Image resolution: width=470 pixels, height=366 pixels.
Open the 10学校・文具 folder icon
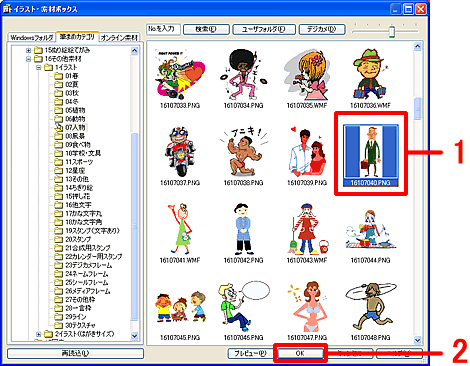[x=58, y=153]
